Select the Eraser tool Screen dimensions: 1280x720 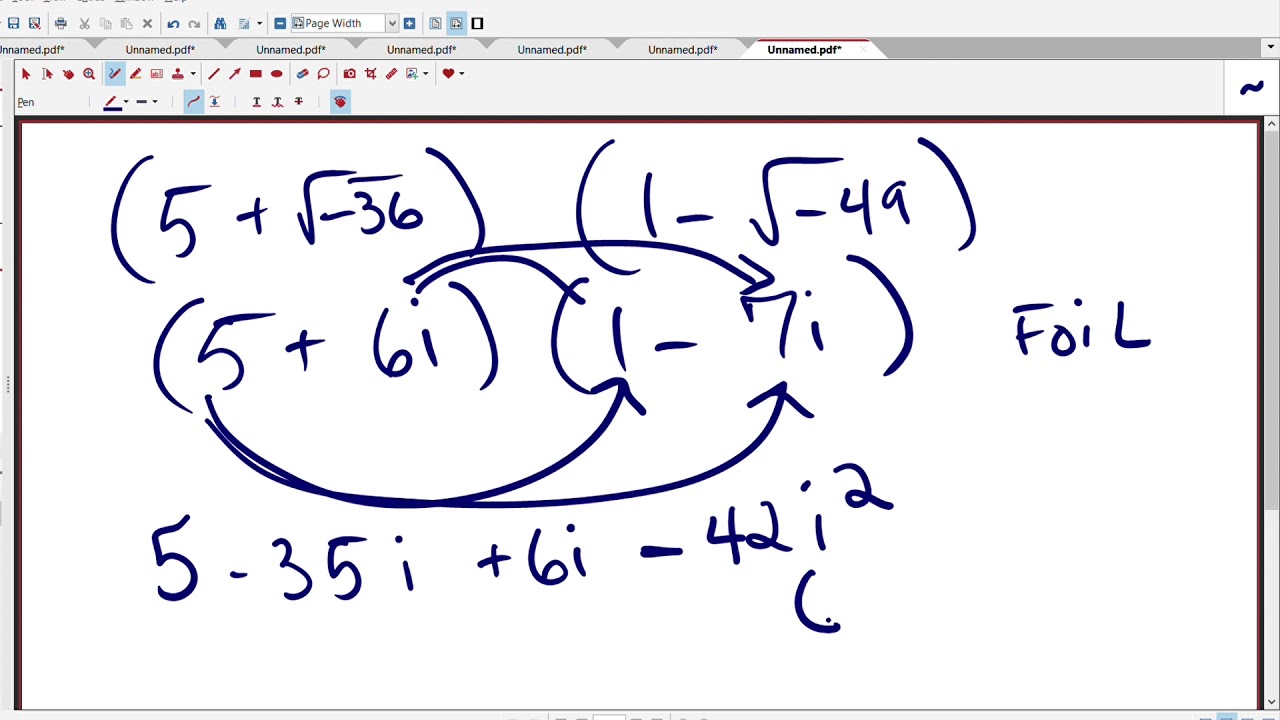coord(303,74)
